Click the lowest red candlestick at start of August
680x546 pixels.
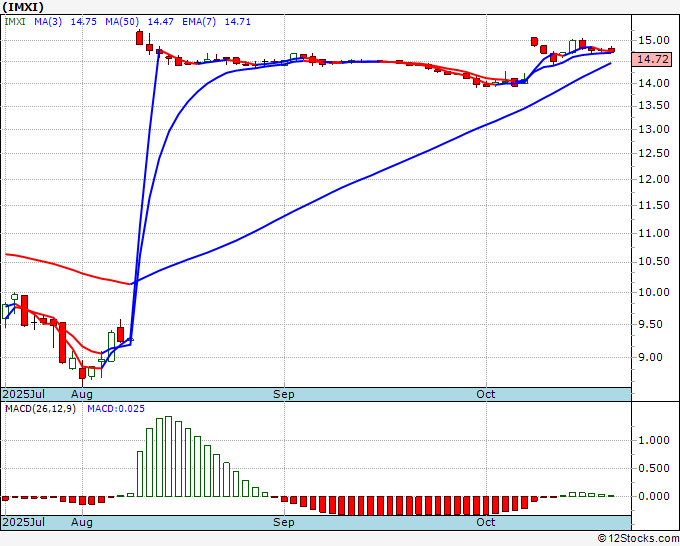tap(82, 374)
